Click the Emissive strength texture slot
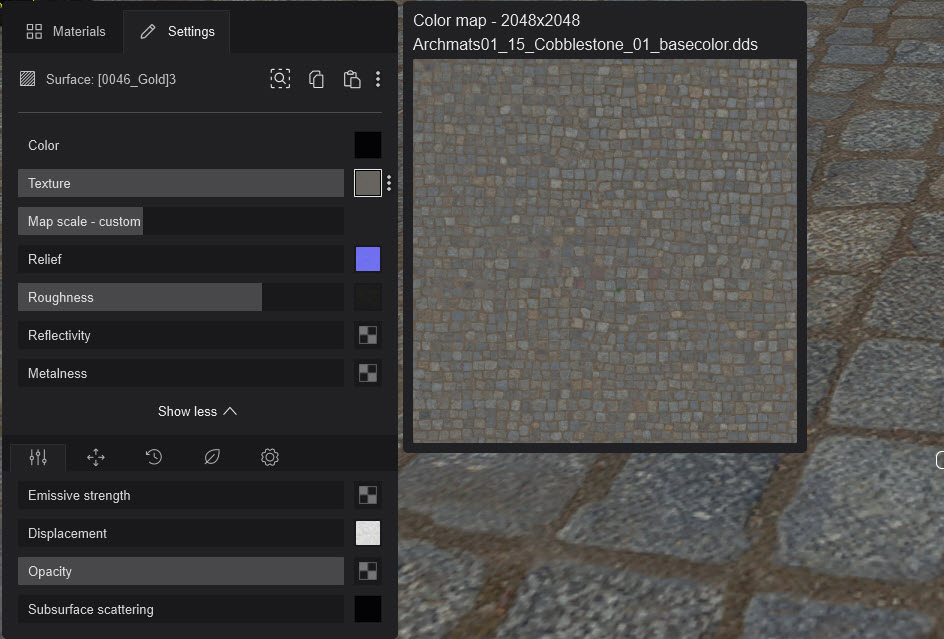This screenshot has height=639, width=944. pyautogui.click(x=368, y=495)
